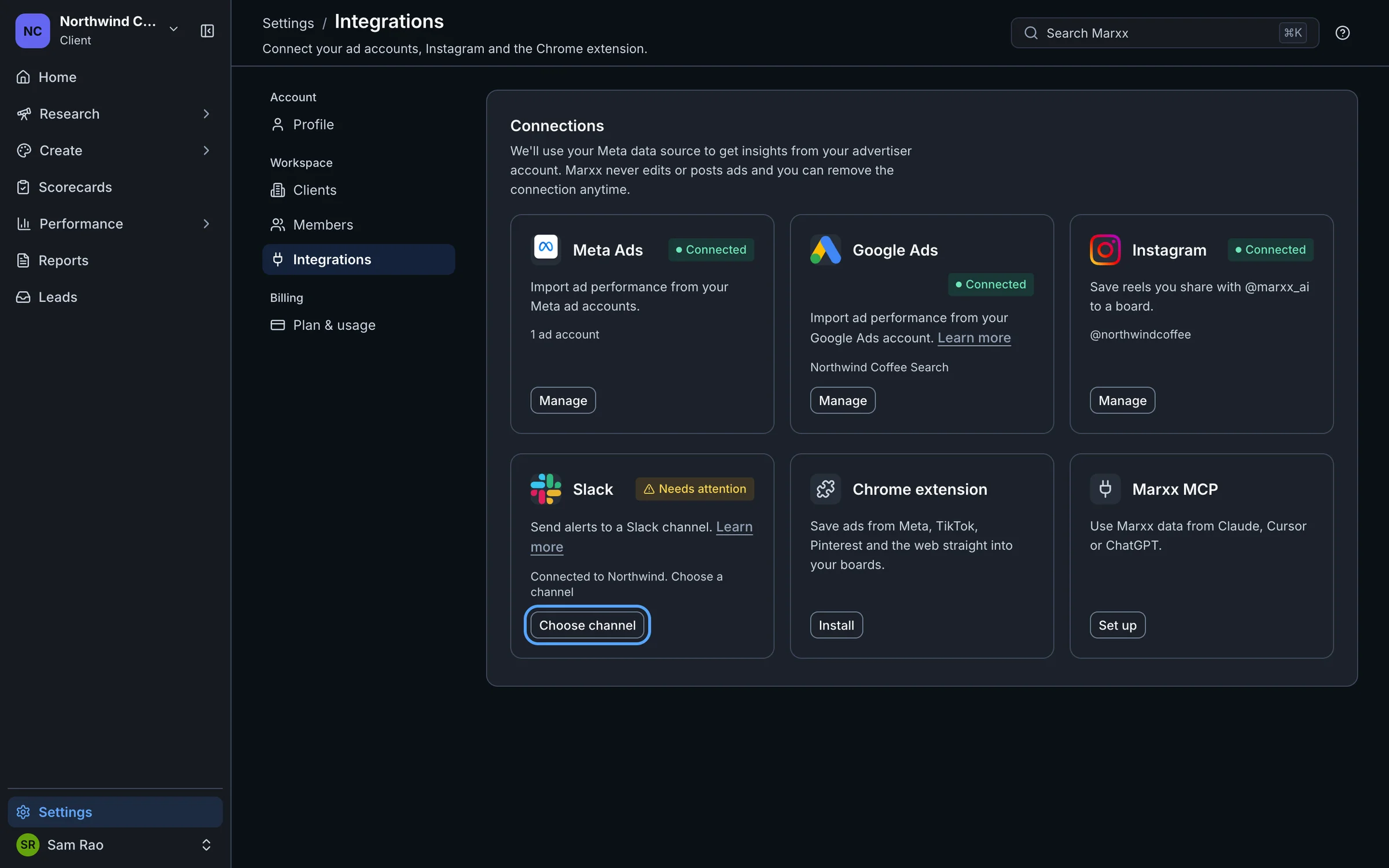Click the Leads inbox icon
Viewport: 1389px width, 868px height.
click(23, 297)
